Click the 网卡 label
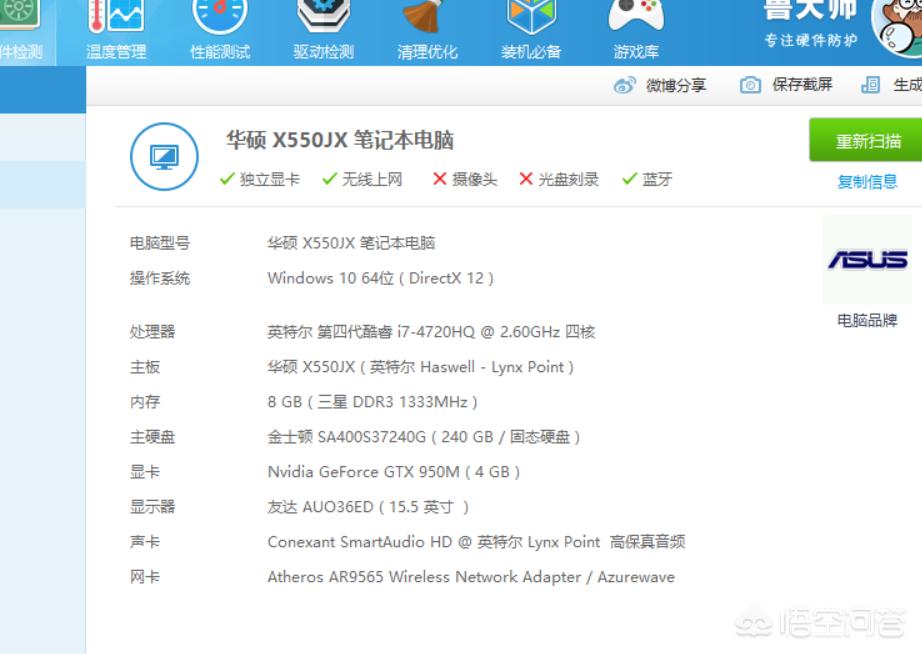 (x=145, y=577)
